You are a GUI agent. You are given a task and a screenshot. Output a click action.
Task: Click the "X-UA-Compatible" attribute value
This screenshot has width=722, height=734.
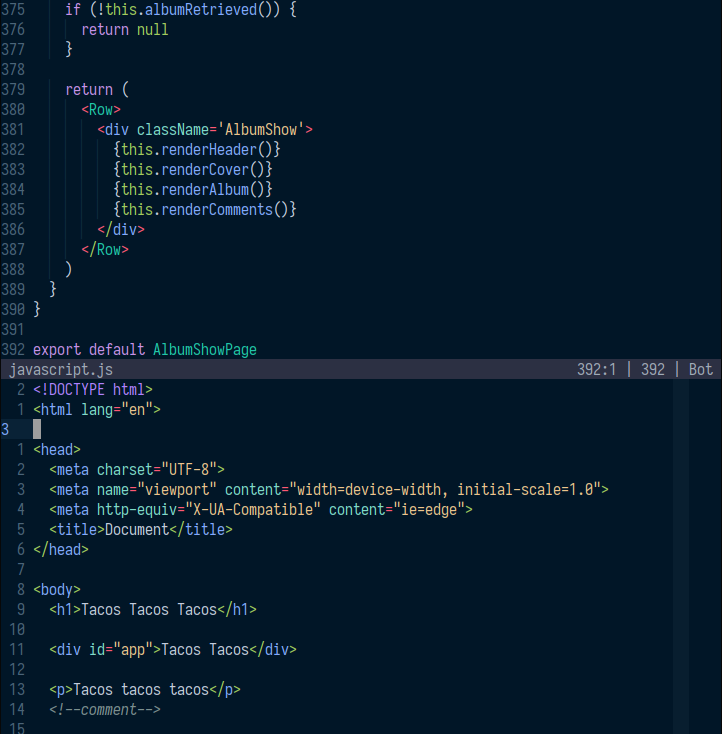coord(253,510)
